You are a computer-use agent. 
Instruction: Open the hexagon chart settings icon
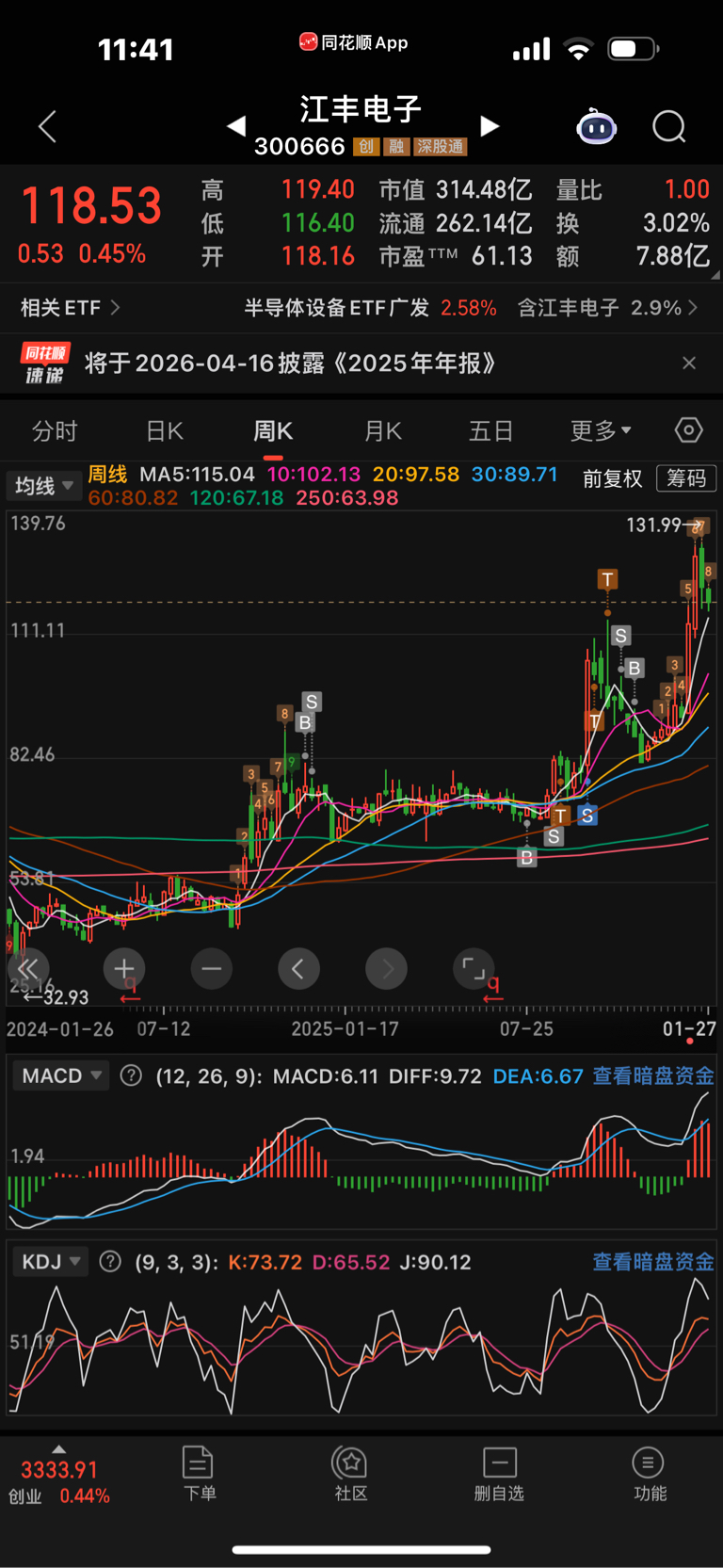[689, 430]
